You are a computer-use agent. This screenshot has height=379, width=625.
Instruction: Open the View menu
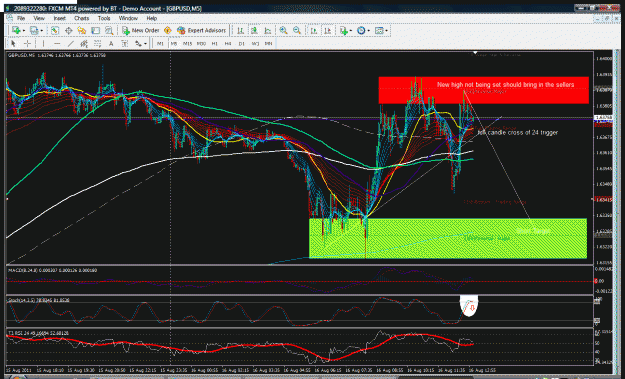click(x=39, y=18)
